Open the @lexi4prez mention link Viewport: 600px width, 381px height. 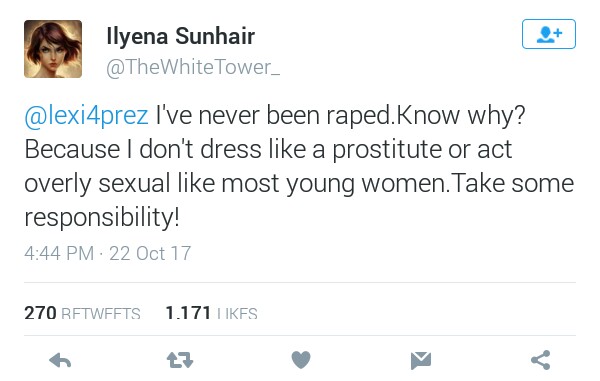[x=86, y=115]
